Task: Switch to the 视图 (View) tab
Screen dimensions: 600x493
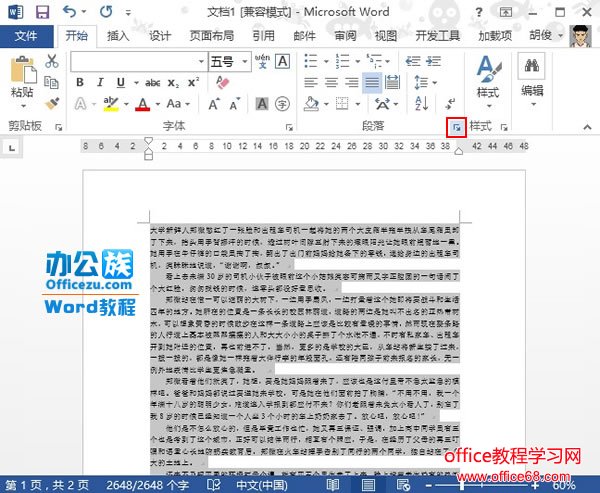Action: pyautogui.click(x=386, y=36)
